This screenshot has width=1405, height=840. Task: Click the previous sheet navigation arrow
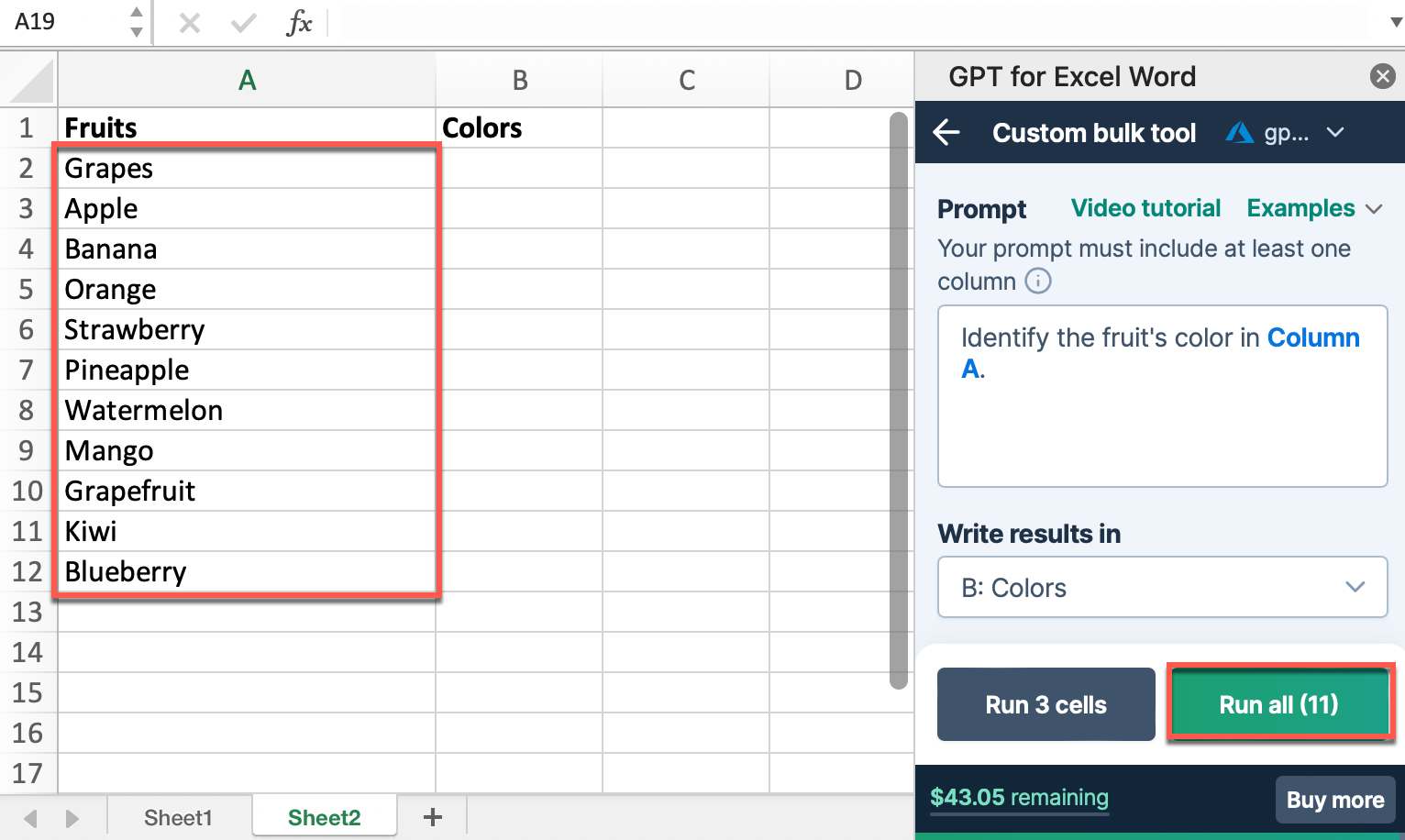[x=31, y=818]
